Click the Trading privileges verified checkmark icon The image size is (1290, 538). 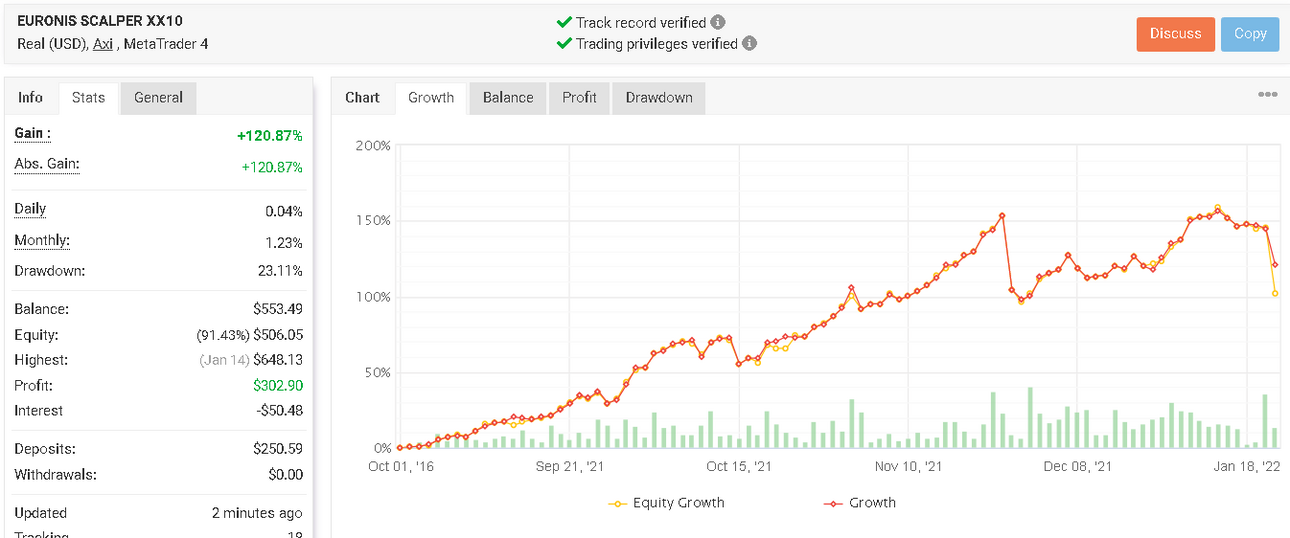[x=564, y=43]
